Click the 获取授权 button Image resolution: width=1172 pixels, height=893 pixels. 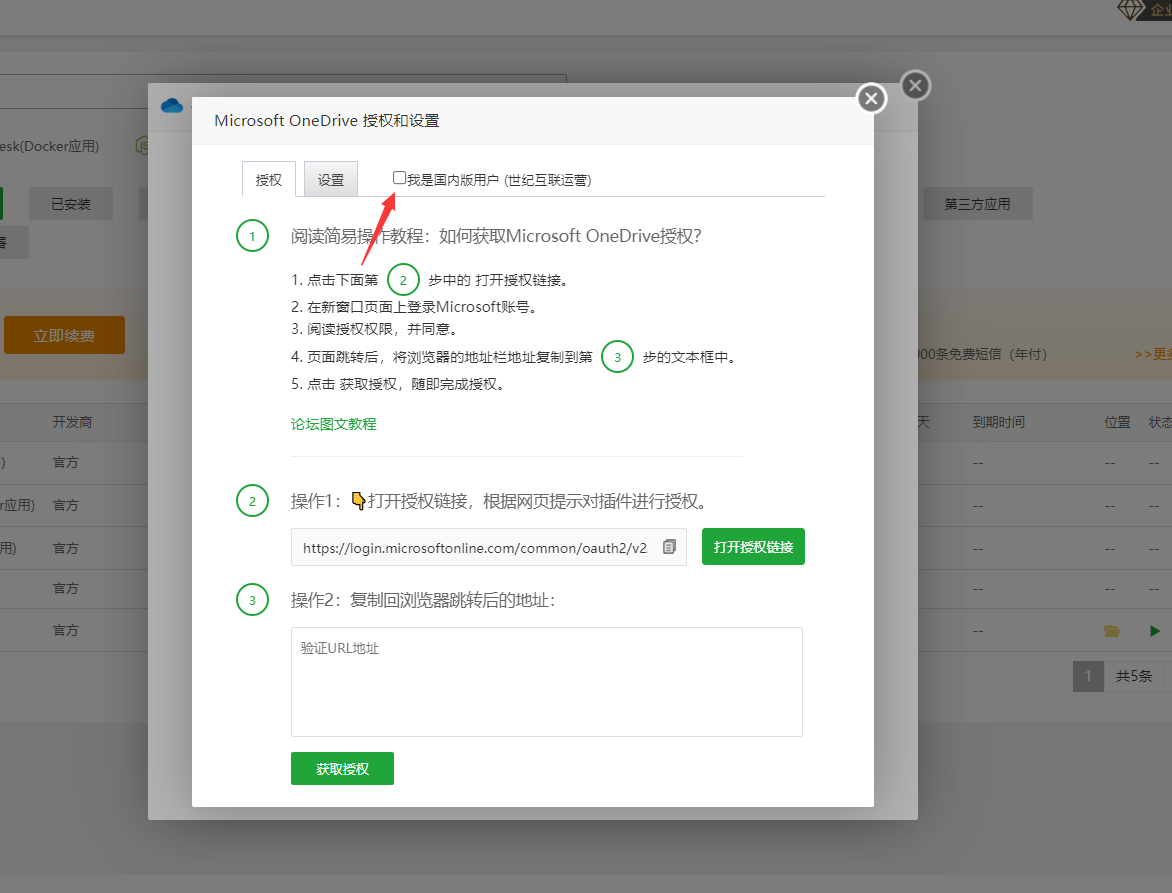342,769
